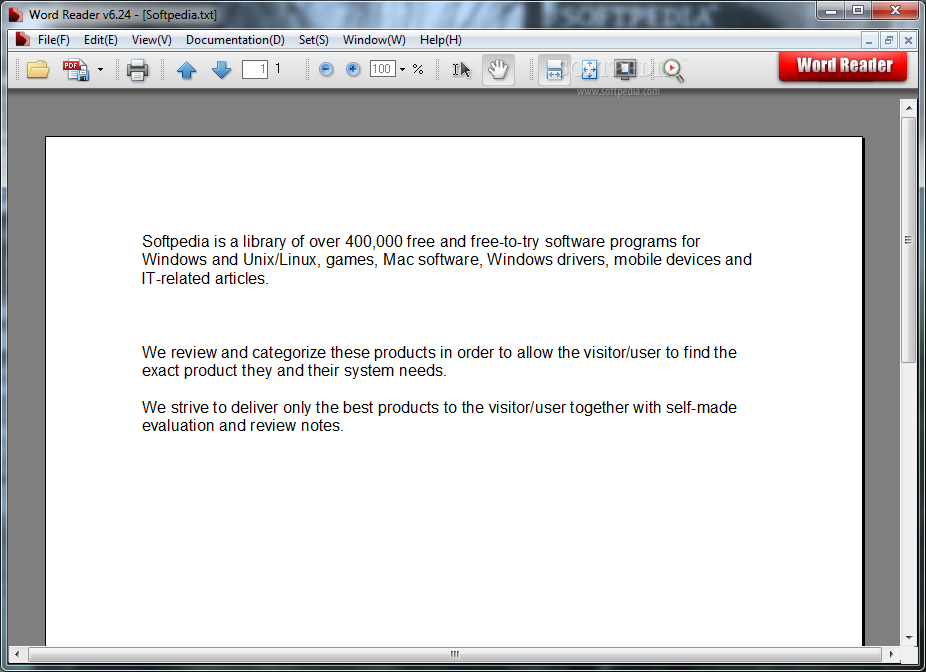Toggle fit width page view
The width and height of the screenshot is (926, 672).
tap(554, 70)
